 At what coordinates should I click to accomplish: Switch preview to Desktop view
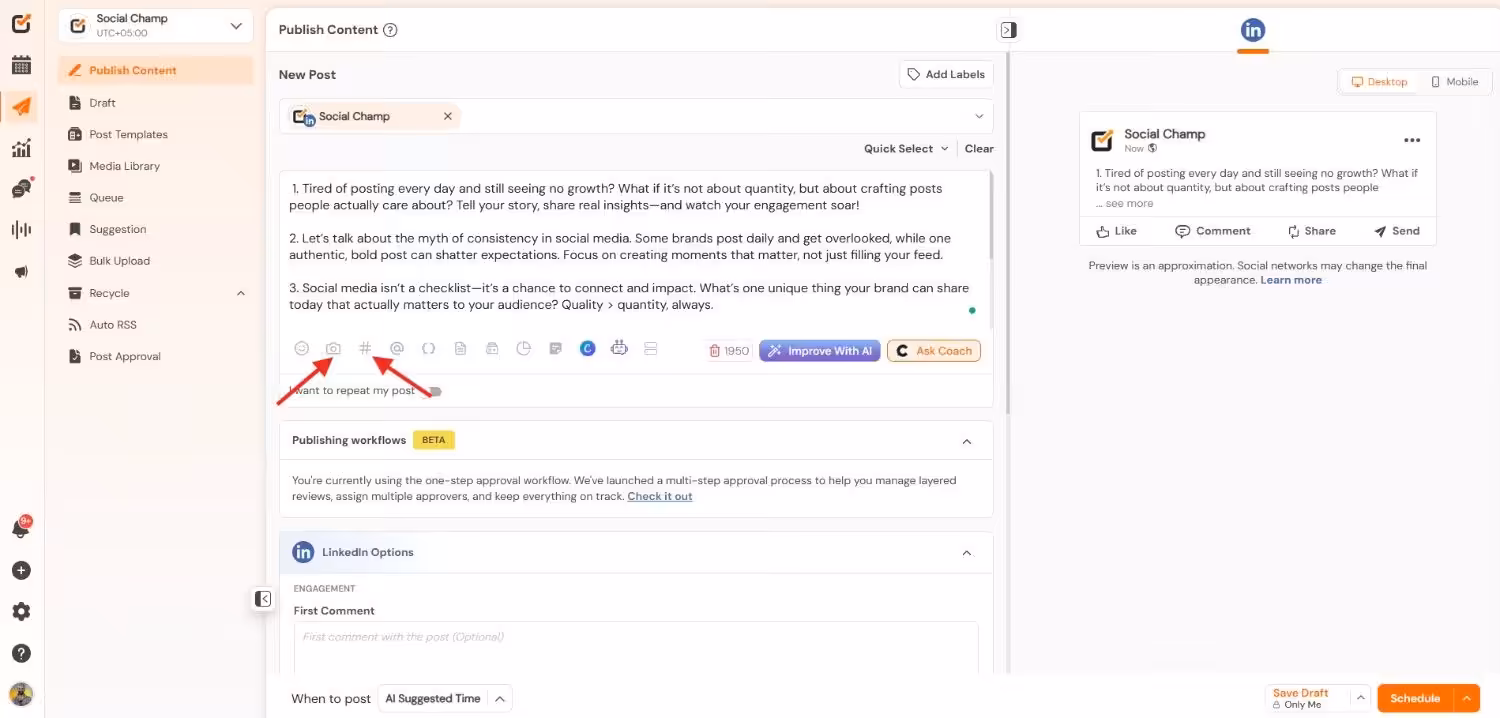tap(1379, 82)
